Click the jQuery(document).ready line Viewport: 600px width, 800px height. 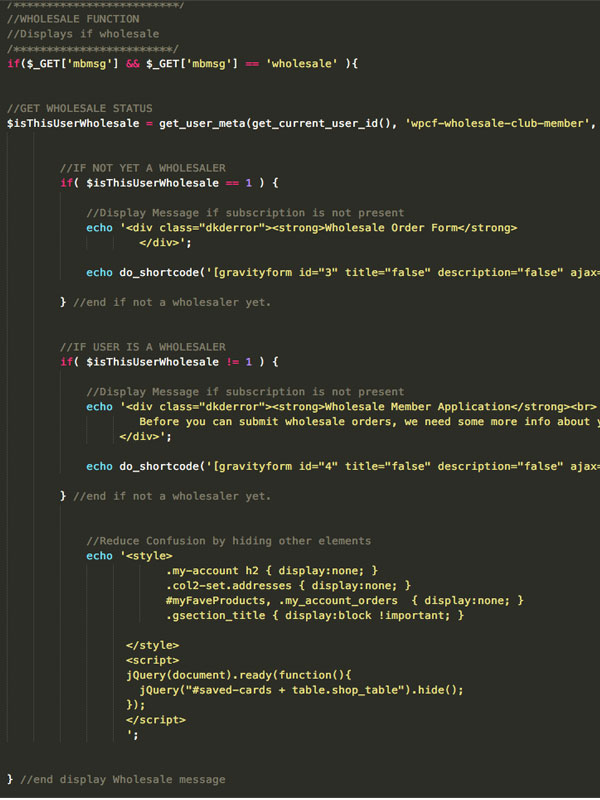(x=239, y=675)
